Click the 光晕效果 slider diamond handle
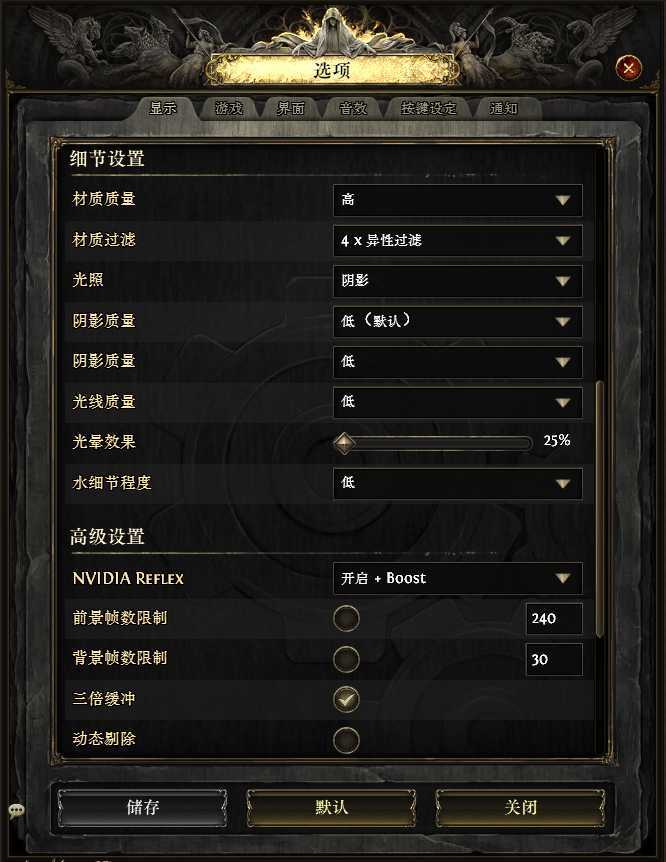Screen dimensions: 666x862 coord(344,443)
